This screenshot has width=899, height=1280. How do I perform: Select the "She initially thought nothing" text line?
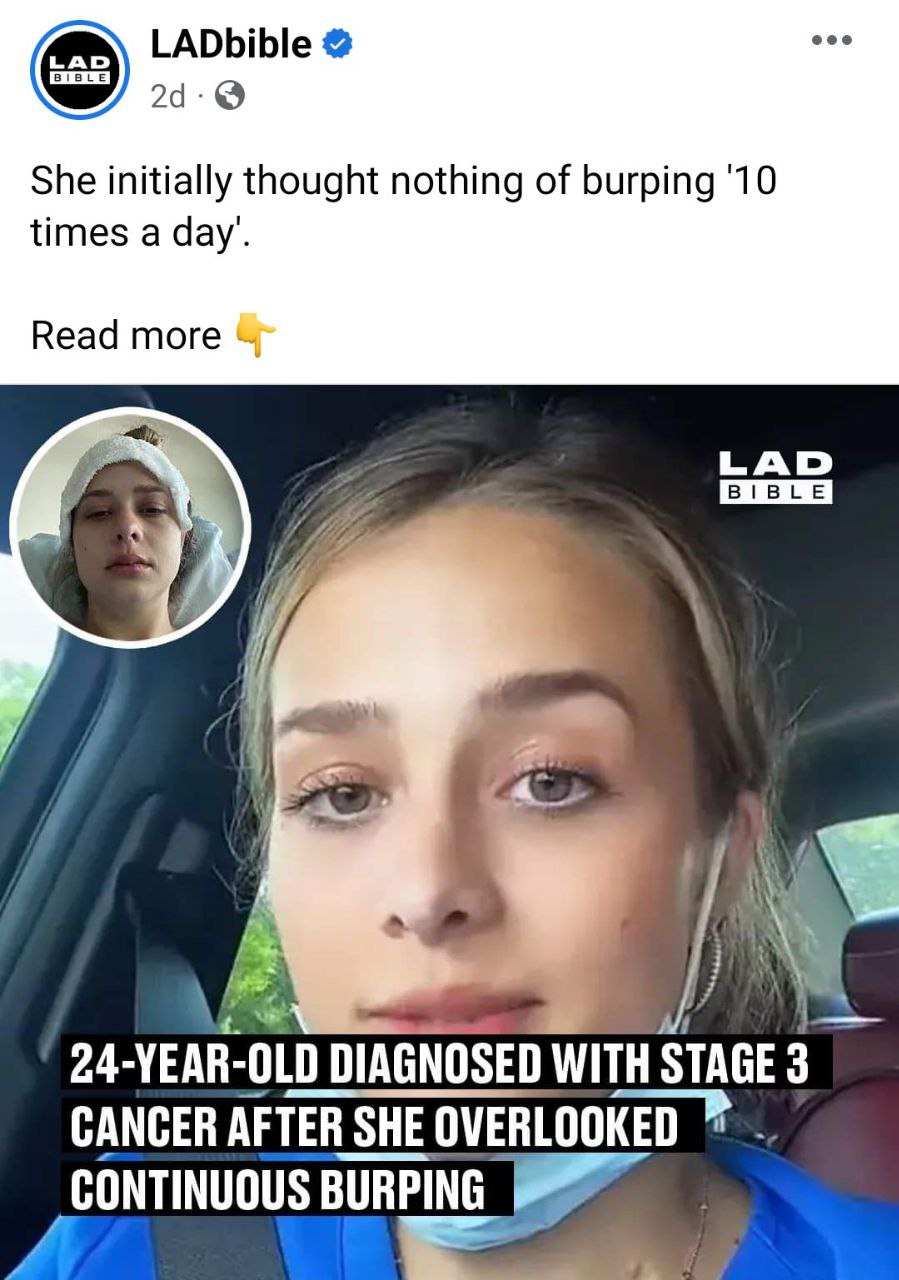point(403,182)
